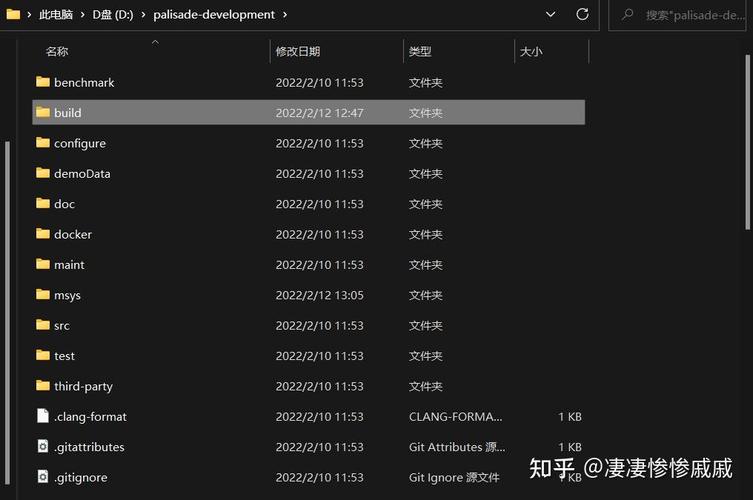This screenshot has width=753, height=500.
Task: Click the CLANG-FORMA... type cell
Action: pos(456,416)
